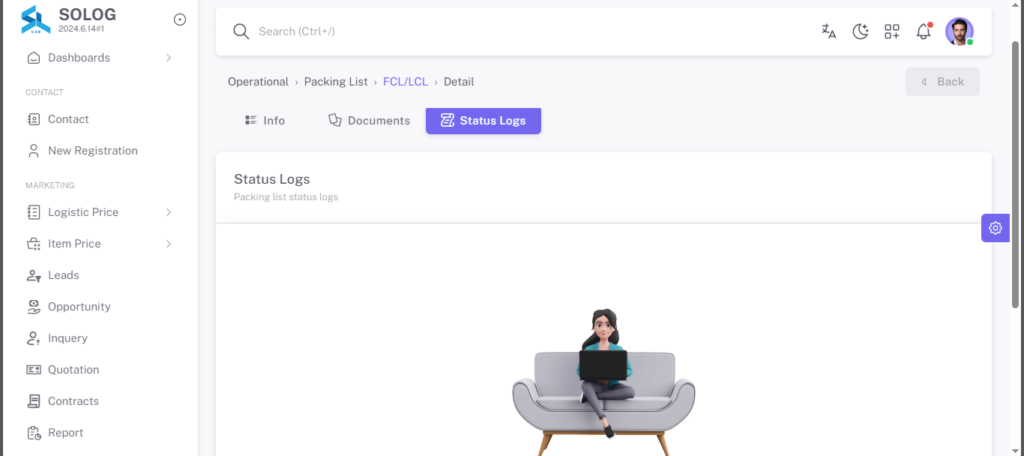The height and width of the screenshot is (456, 1024).
Task: Switch to the Info tab
Action: tap(264, 121)
